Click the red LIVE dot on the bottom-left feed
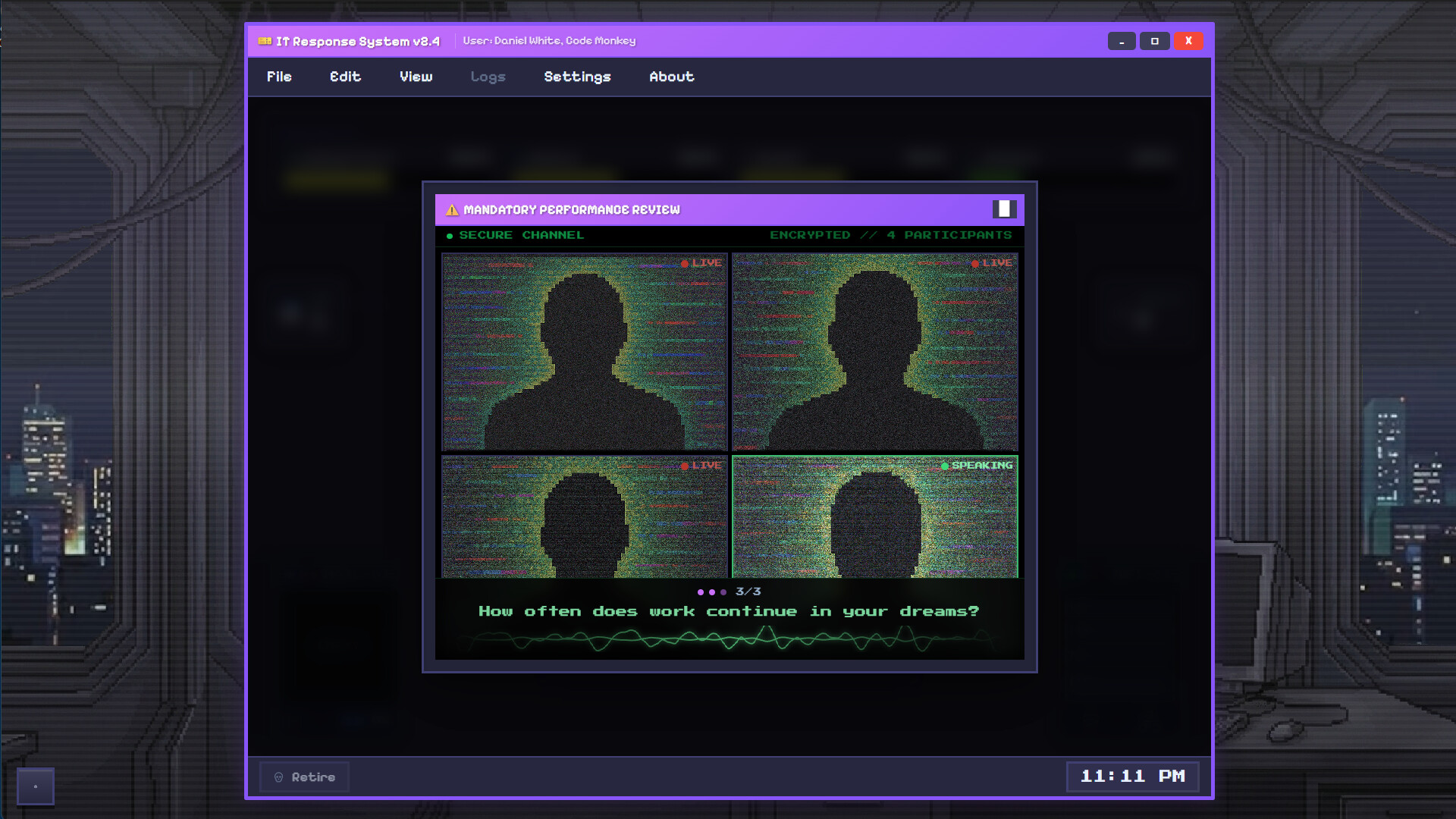The height and width of the screenshot is (819, 1456). coord(685,465)
